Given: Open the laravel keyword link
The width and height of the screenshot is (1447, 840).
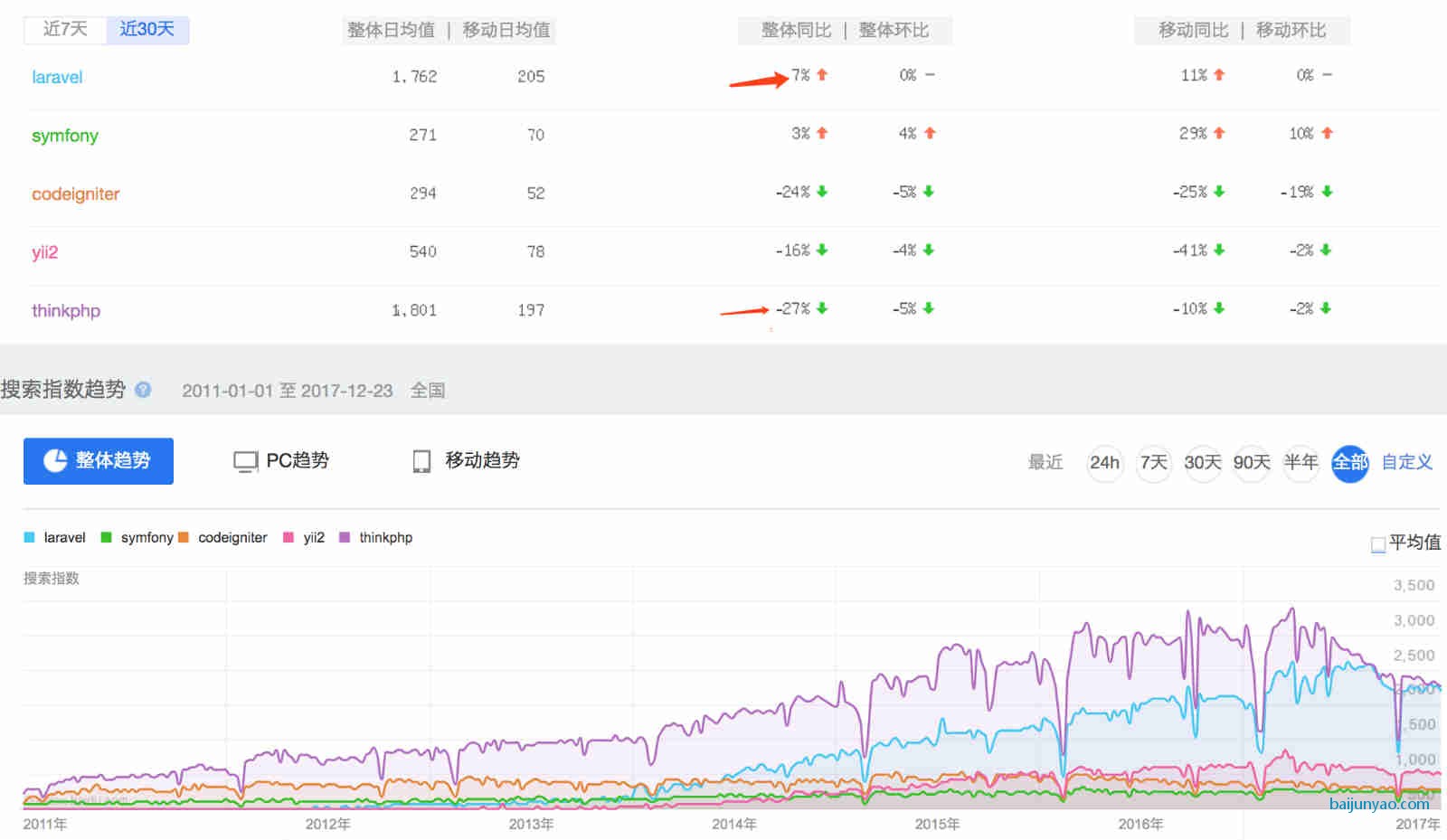Looking at the screenshot, I should click(x=57, y=77).
